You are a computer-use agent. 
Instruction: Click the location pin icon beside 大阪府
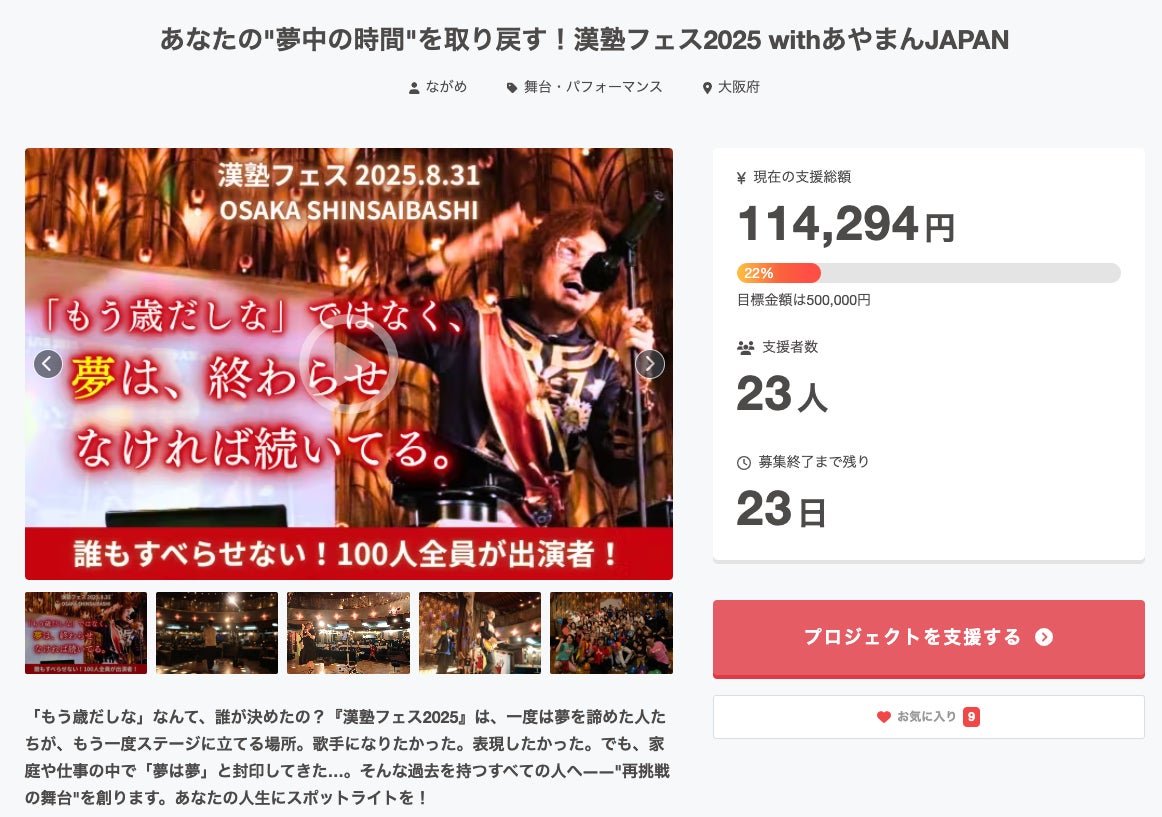(x=707, y=87)
